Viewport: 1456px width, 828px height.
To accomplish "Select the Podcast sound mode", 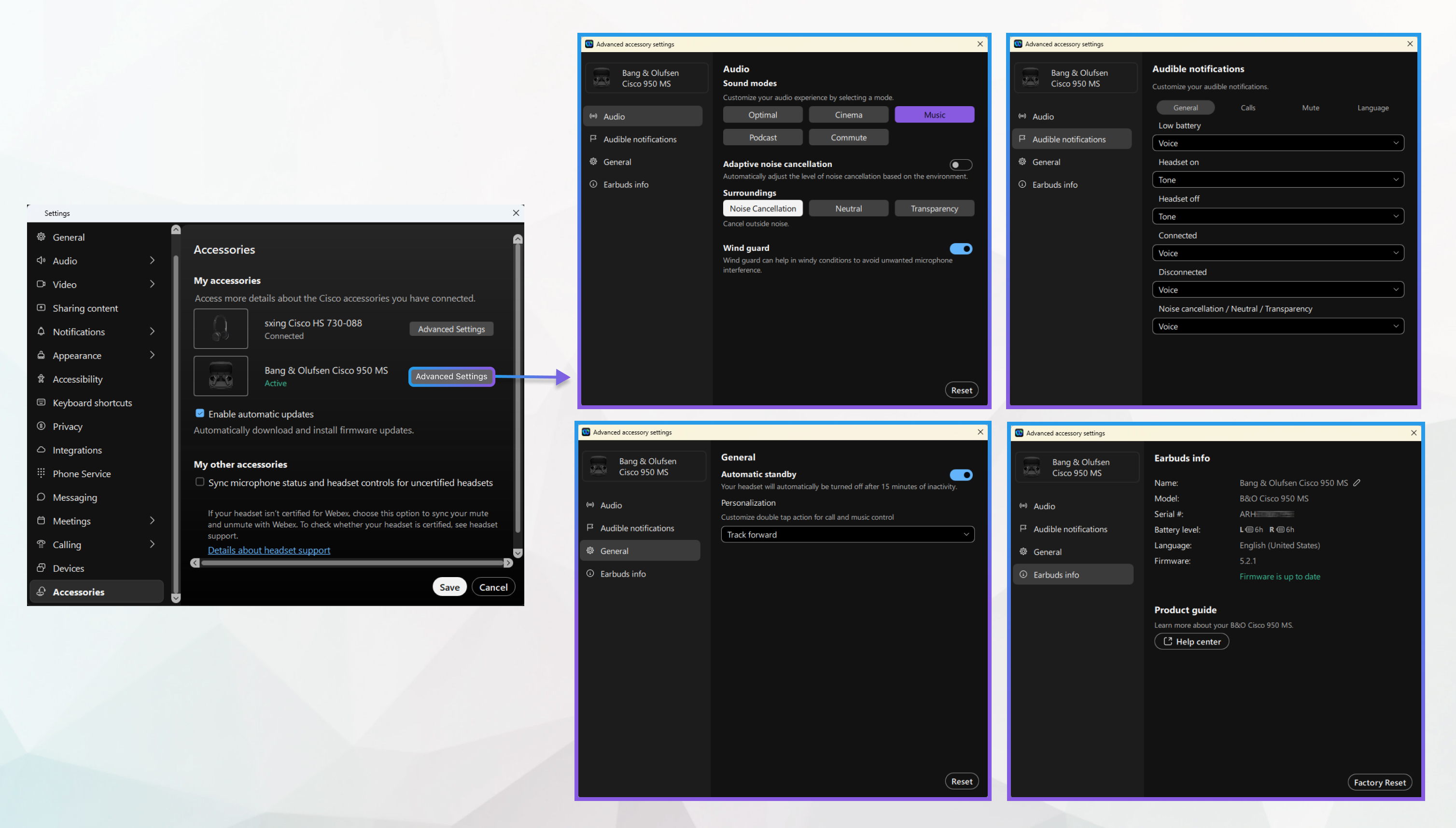I will coord(763,137).
